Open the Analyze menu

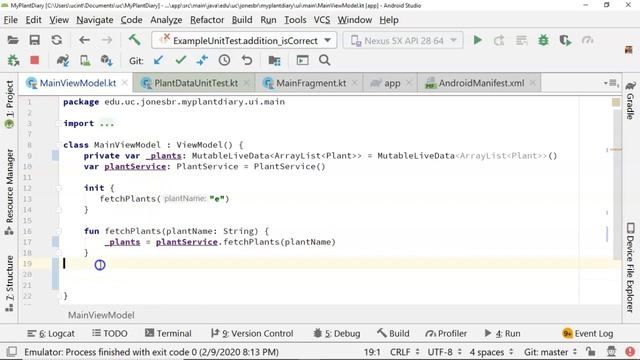[x=166, y=20]
